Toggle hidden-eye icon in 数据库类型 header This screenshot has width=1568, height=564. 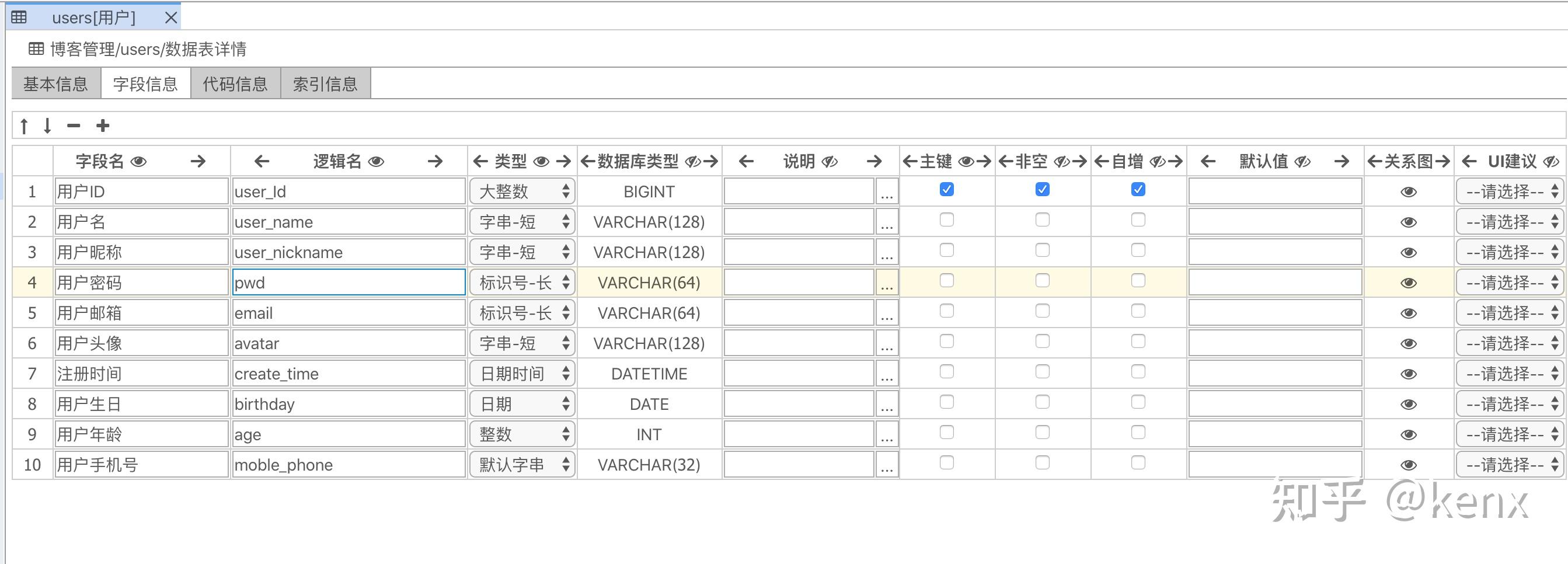693,161
